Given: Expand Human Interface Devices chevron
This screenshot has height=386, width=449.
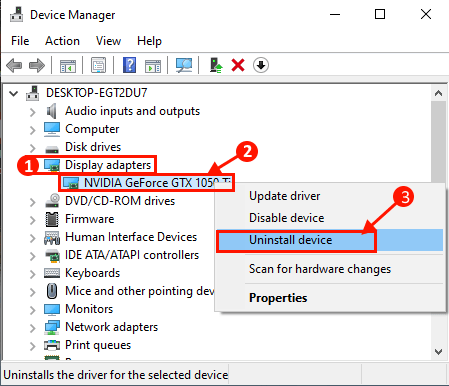Looking at the screenshot, I should pos(32,238).
